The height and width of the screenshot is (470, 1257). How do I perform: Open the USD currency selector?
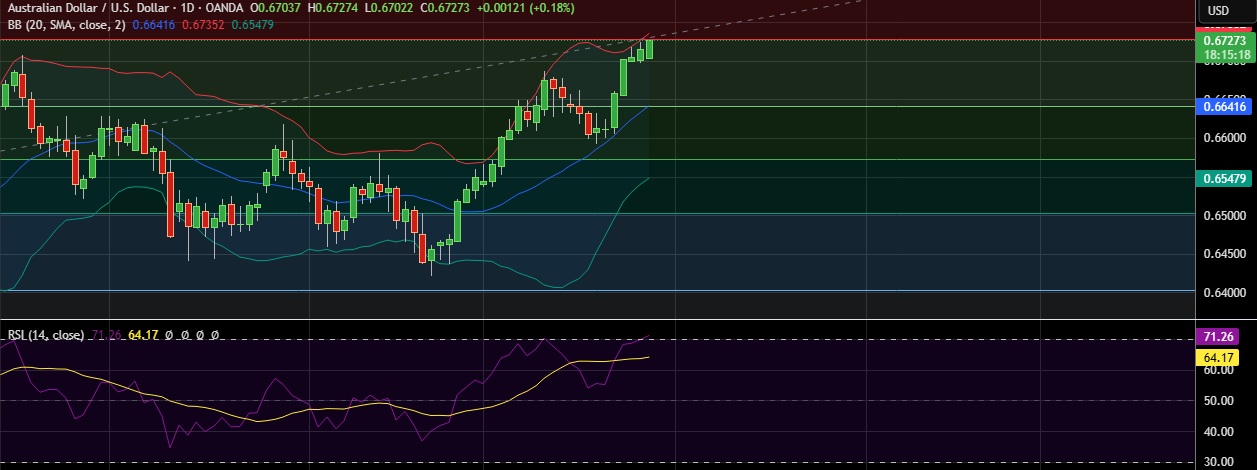1218,11
